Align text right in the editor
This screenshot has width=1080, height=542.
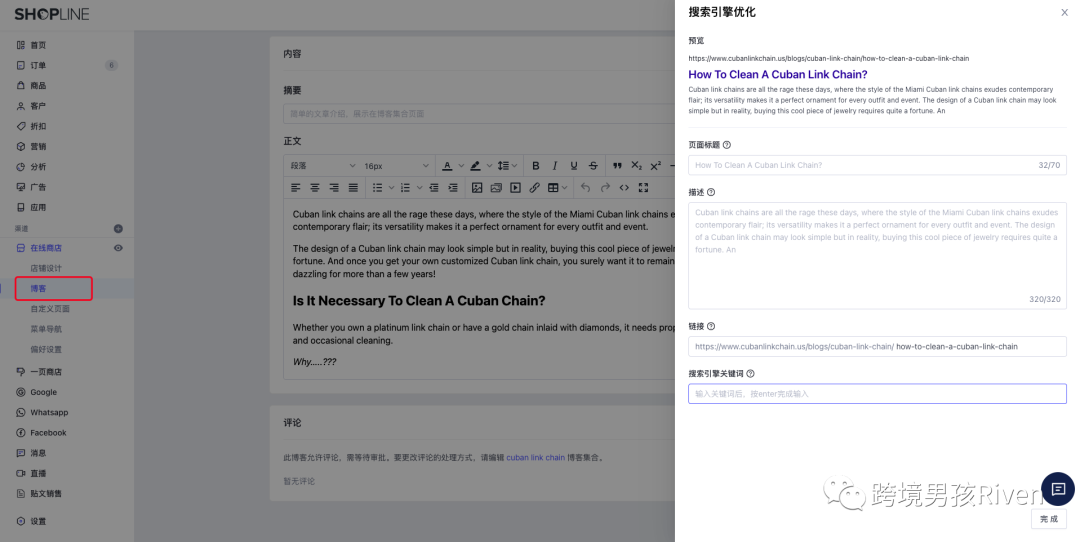(x=334, y=187)
